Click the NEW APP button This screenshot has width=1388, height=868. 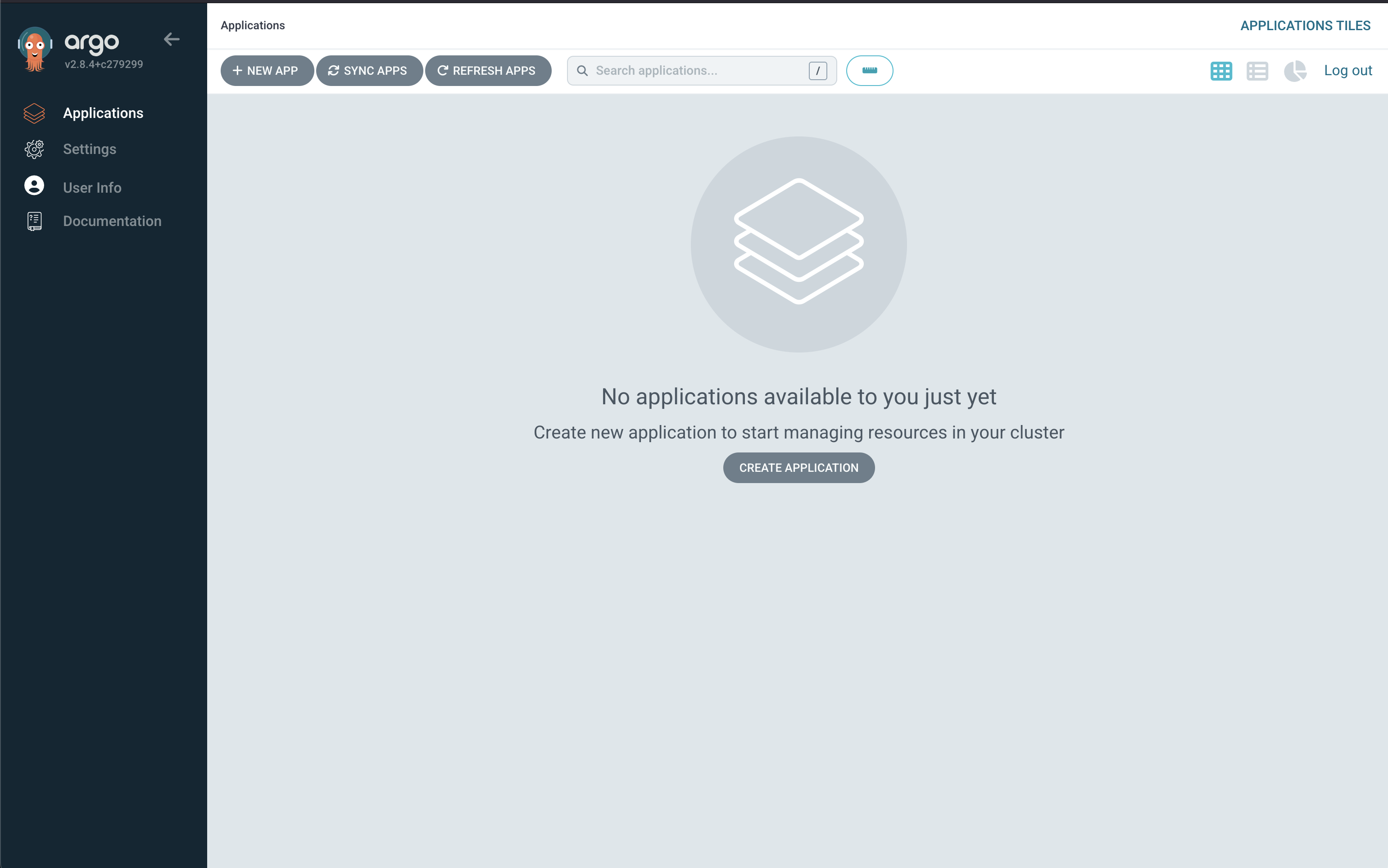coord(267,71)
